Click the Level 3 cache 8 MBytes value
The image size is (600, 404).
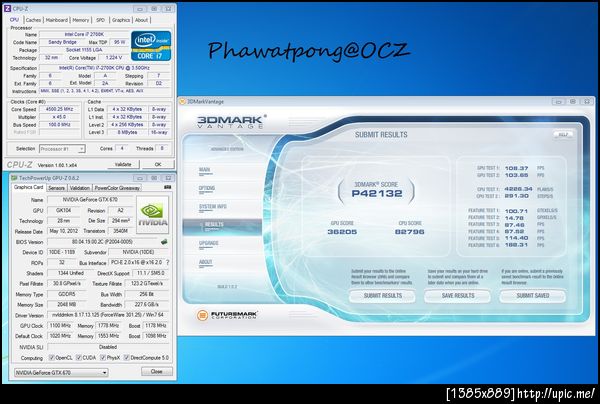127,132
